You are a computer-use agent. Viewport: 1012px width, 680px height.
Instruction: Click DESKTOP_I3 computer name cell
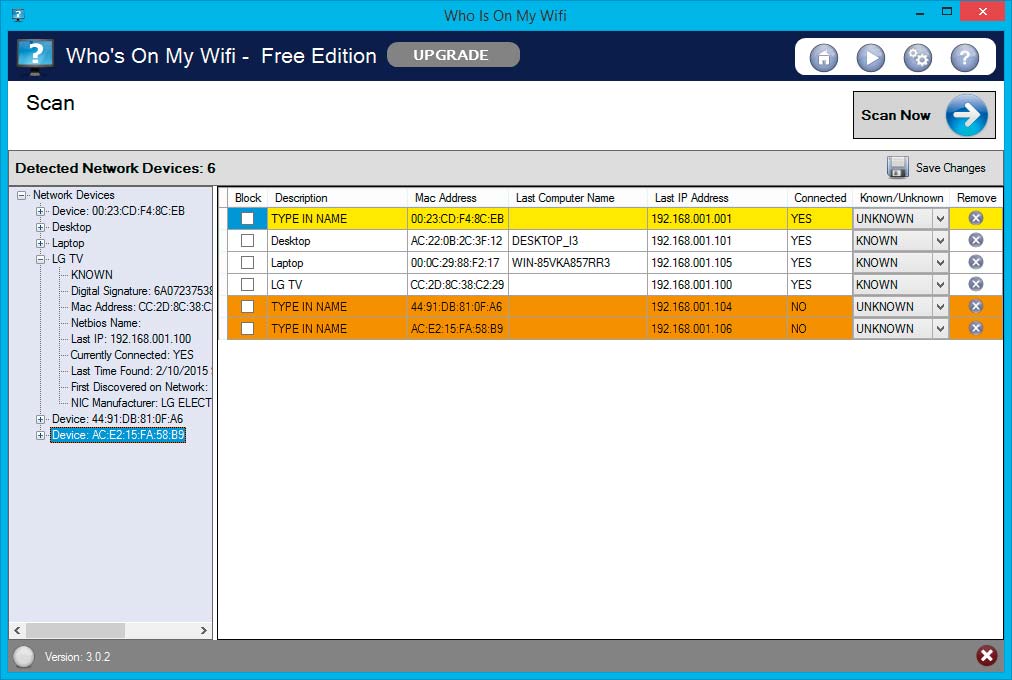click(578, 241)
